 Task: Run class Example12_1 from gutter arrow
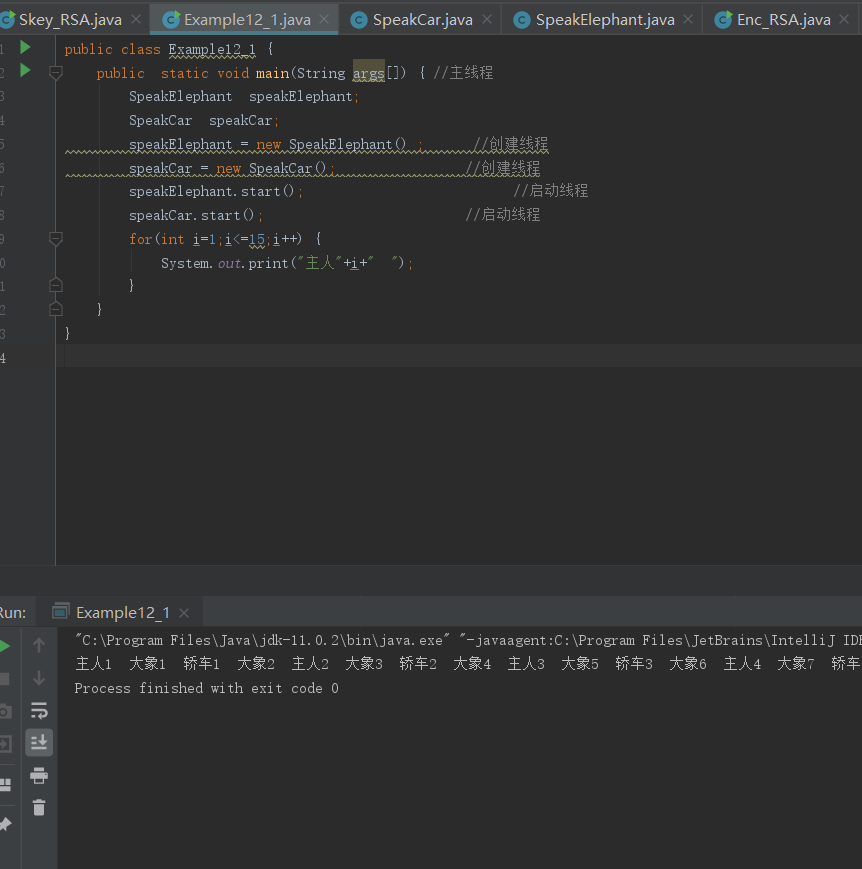(x=25, y=48)
